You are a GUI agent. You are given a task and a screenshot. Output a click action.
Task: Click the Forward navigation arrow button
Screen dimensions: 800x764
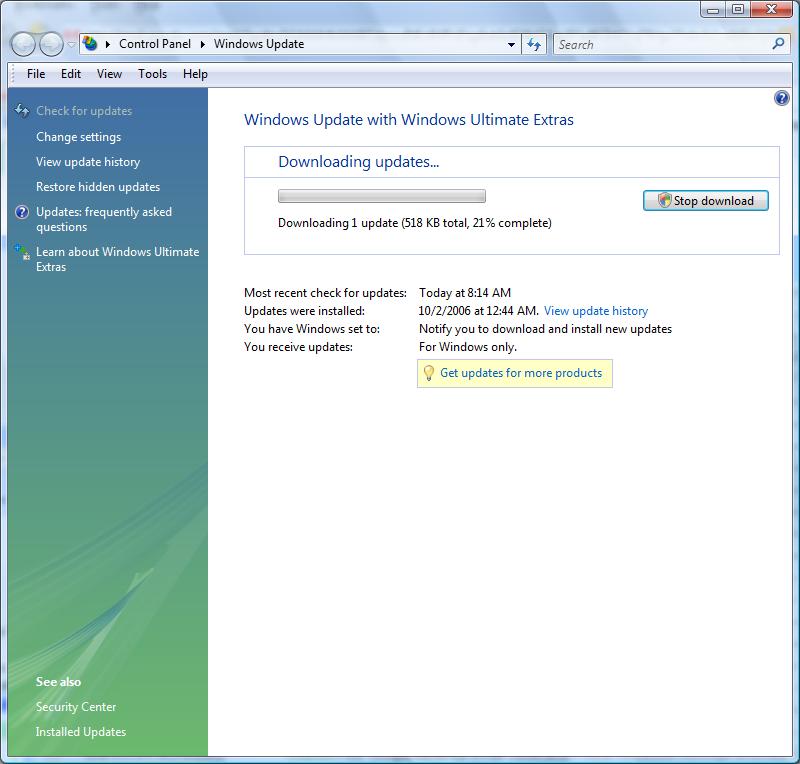pos(51,44)
